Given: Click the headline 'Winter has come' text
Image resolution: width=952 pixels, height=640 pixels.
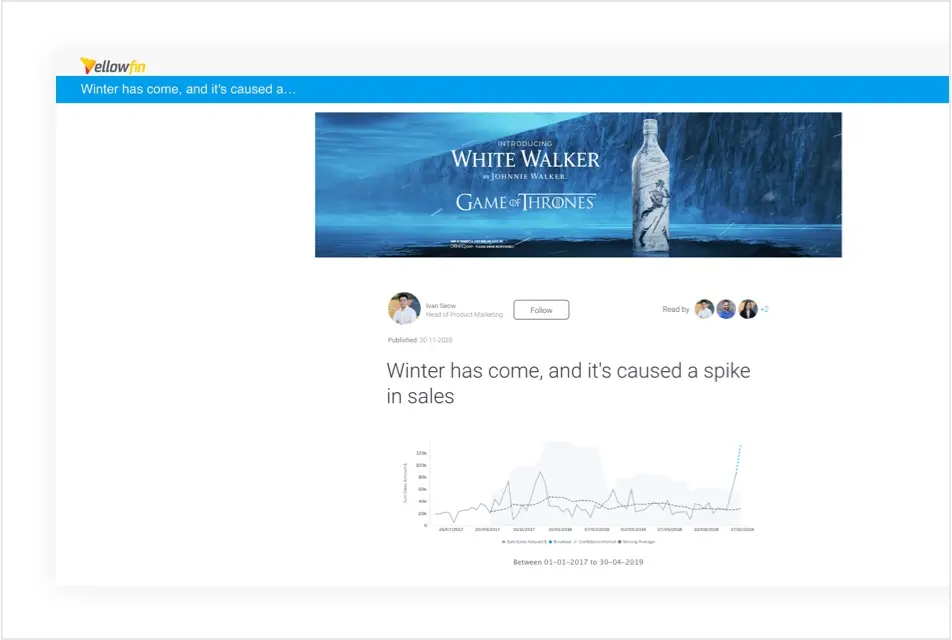Looking at the screenshot, I should click(568, 383).
